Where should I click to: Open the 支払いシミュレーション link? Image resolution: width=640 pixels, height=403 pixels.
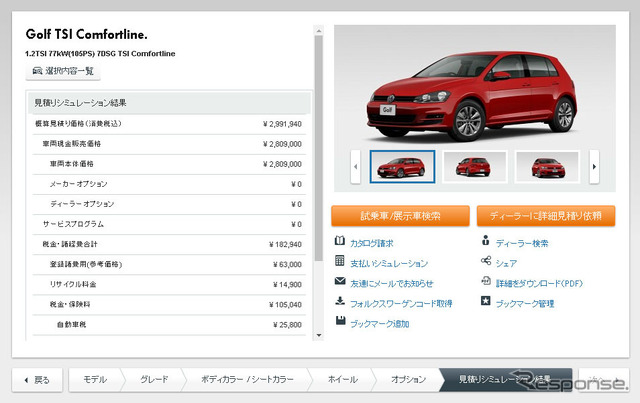pyautogui.click(x=389, y=263)
